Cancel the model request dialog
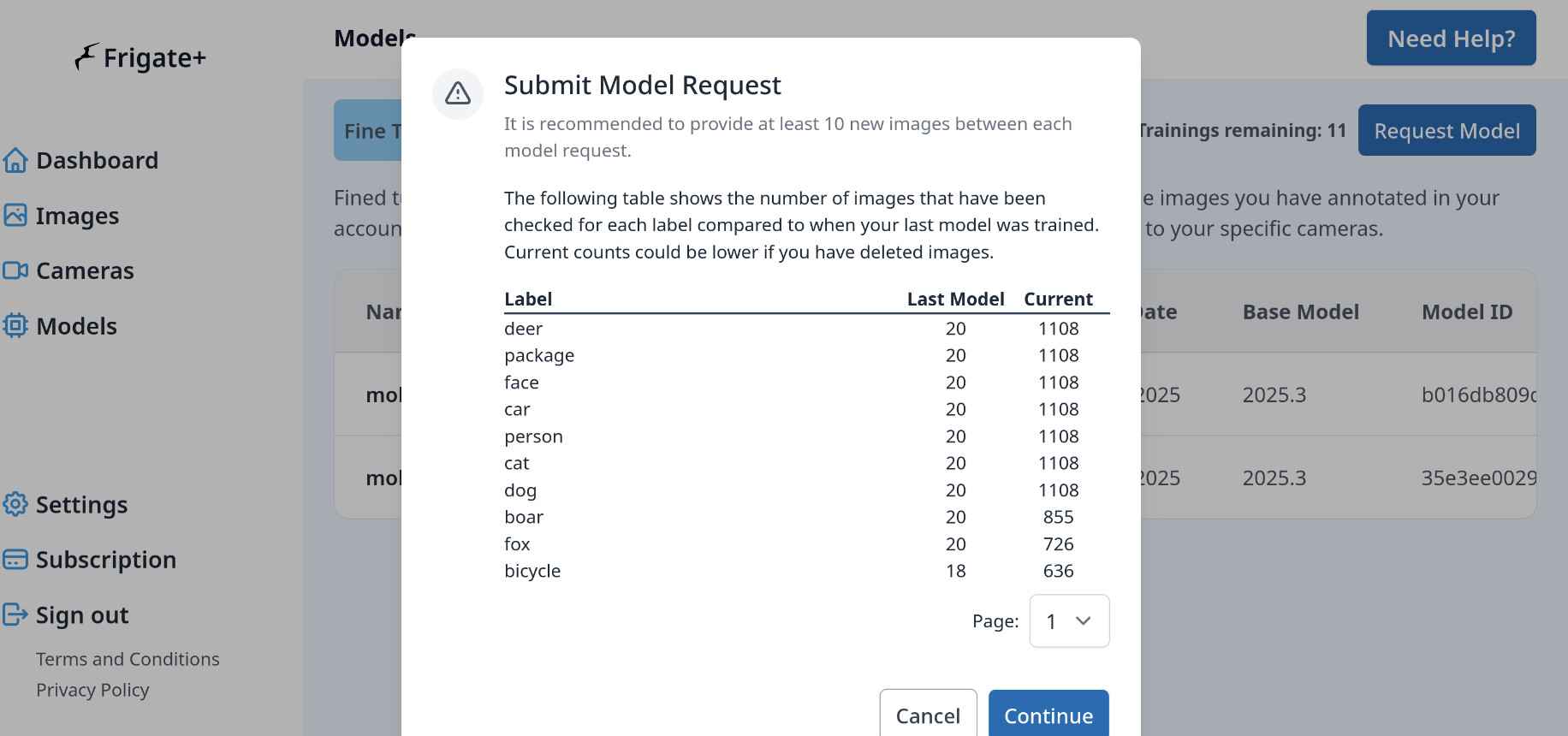The image size is (1568, 736). 928,715
